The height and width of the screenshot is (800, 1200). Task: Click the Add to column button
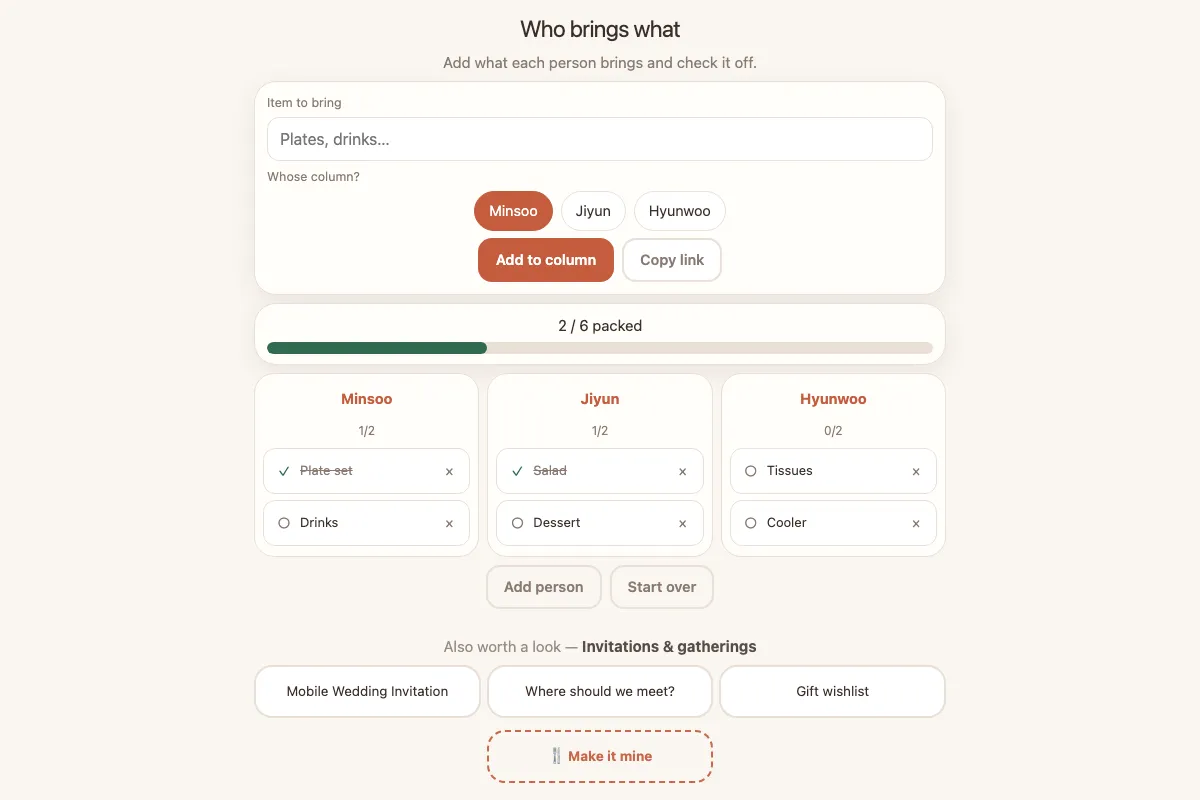[546, 260]
